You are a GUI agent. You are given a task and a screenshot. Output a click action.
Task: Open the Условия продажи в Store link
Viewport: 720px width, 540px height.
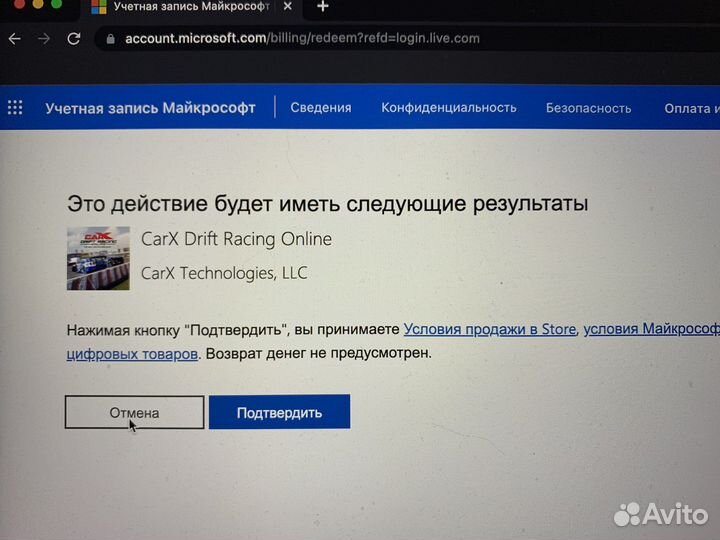point(489,329)
